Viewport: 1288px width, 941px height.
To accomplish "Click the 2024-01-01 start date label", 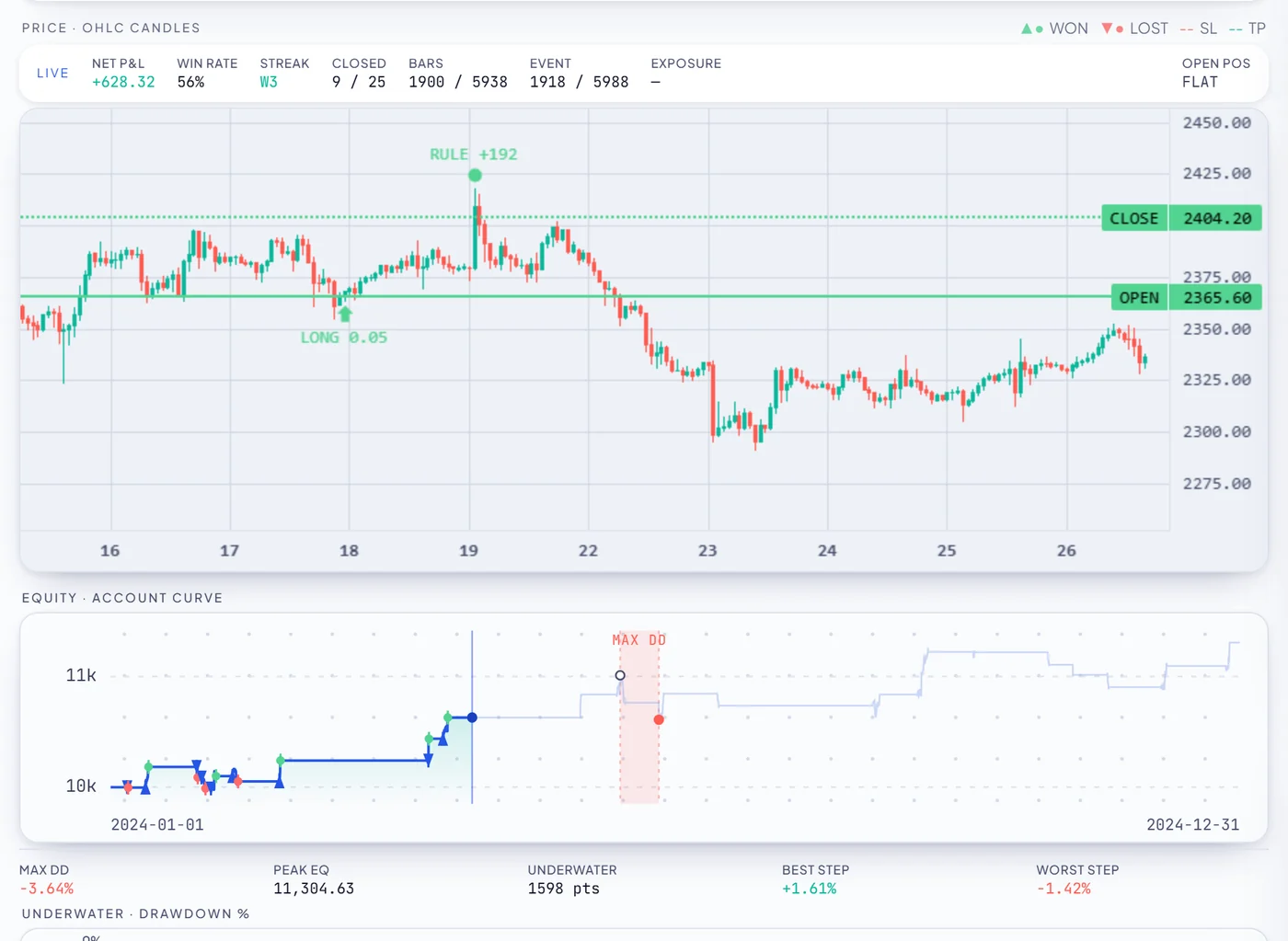I will [x=157, y=824].
